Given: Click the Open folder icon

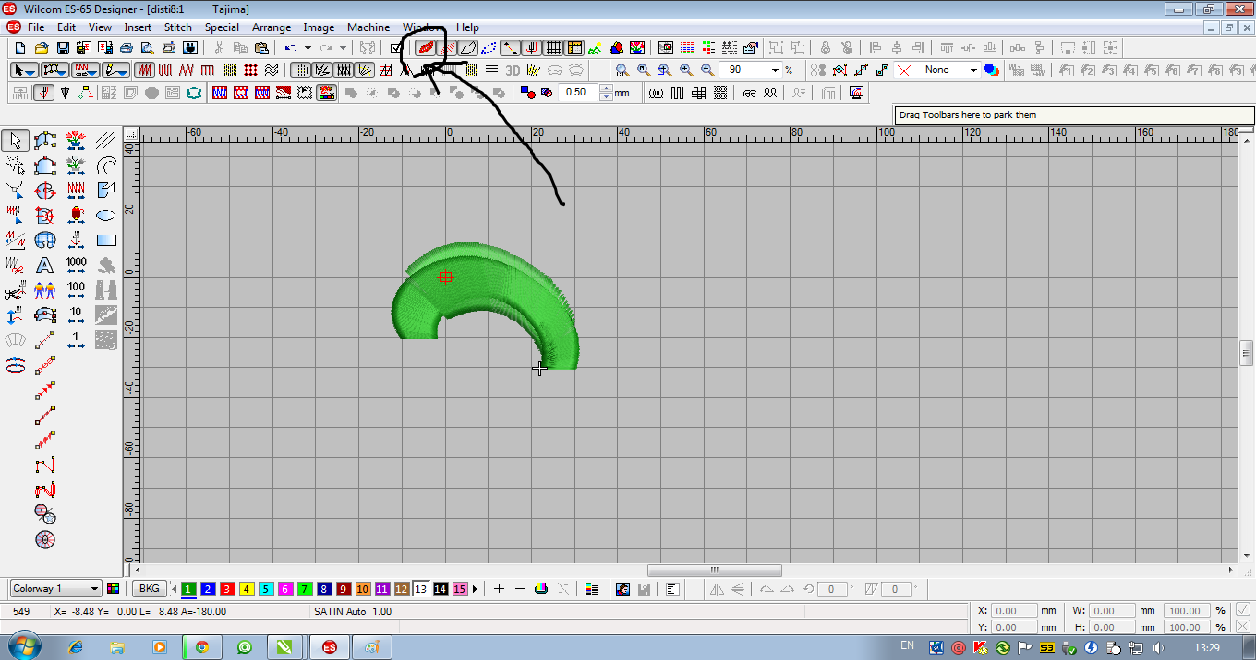Looking at the screenshot, I should point(41,48).
